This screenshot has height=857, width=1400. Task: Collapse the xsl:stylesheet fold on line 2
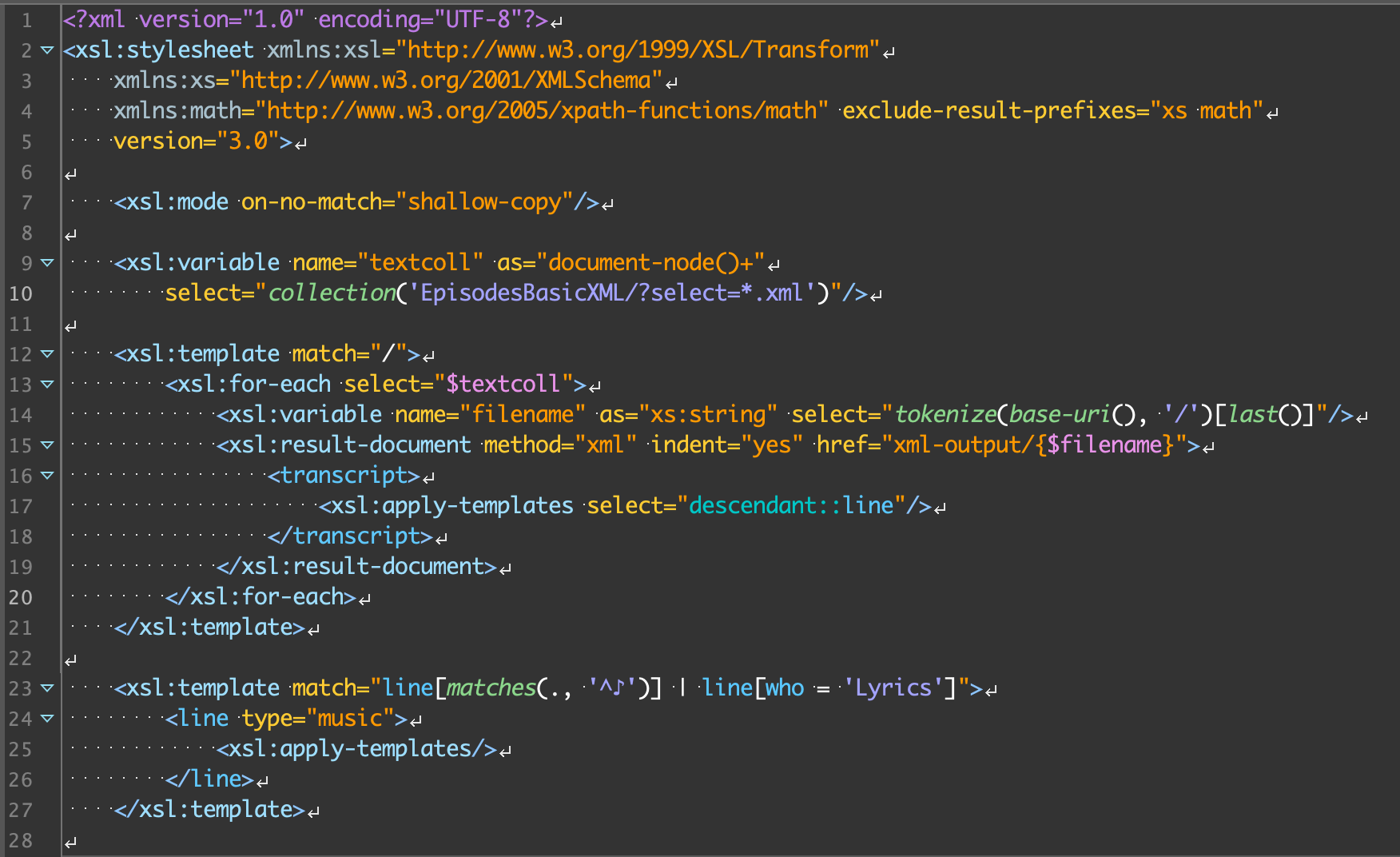click(47, 50)
